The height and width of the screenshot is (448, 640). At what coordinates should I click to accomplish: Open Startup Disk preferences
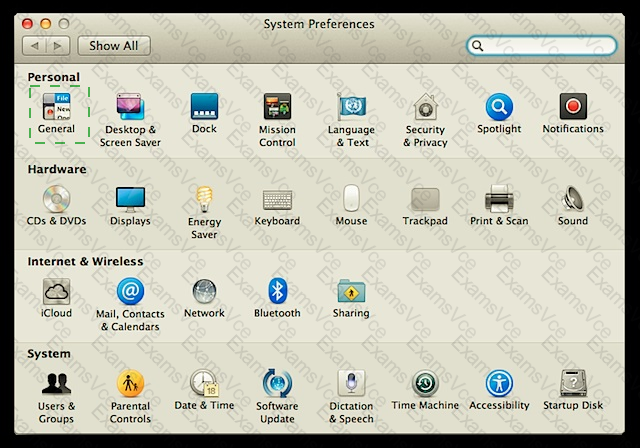[573, 384]
